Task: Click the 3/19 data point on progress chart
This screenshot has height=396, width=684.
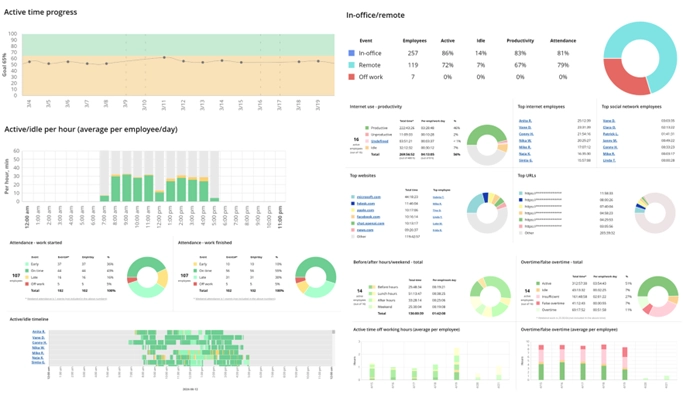Action: [318, 61]
